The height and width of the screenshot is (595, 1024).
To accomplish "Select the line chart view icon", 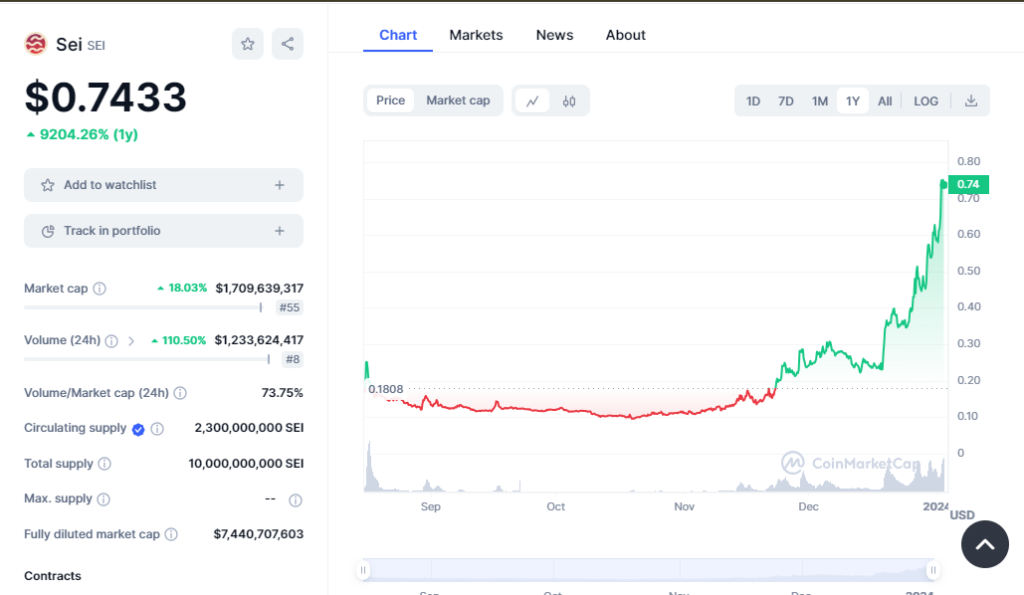I will tap(533, 101).
